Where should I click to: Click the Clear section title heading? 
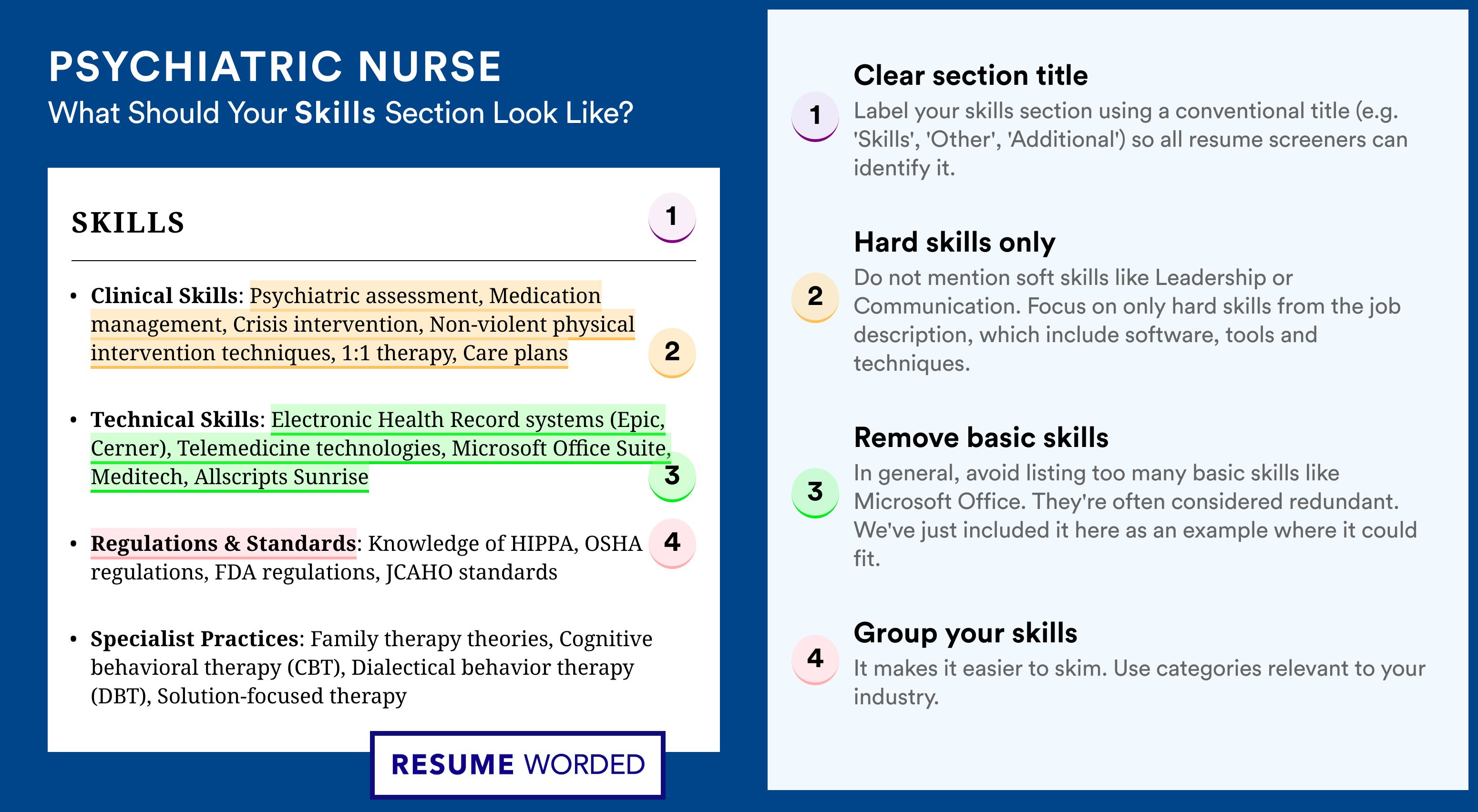click(970, 75)
